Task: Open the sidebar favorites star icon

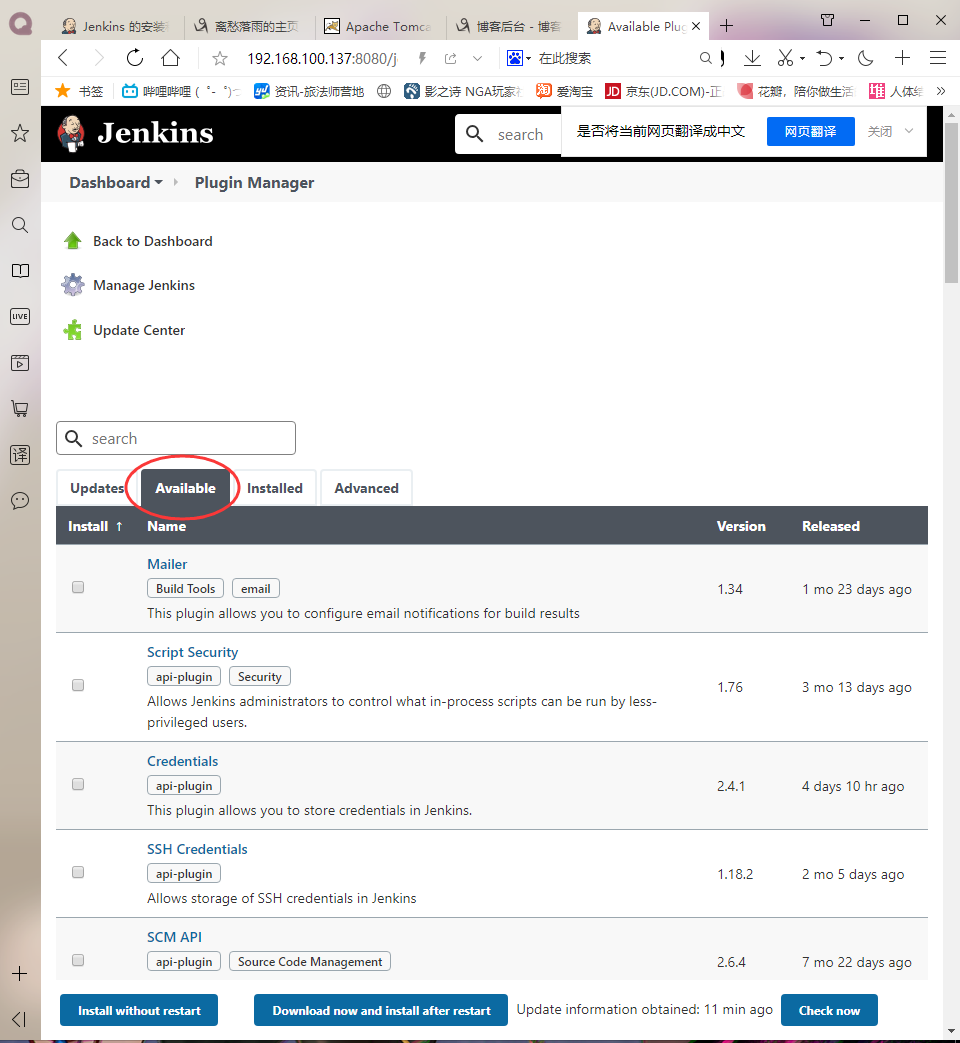Action: pyautogui.click(x=20, y=133)
